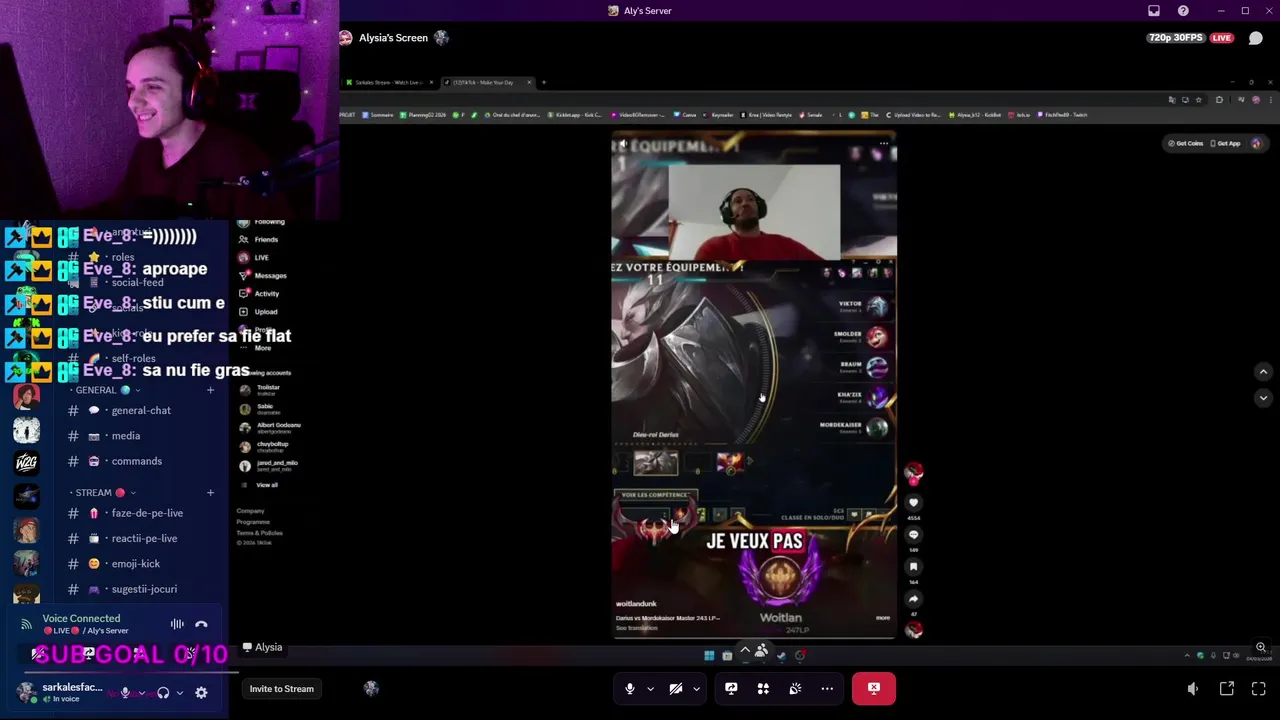Click Invite to Stream button

281,689
